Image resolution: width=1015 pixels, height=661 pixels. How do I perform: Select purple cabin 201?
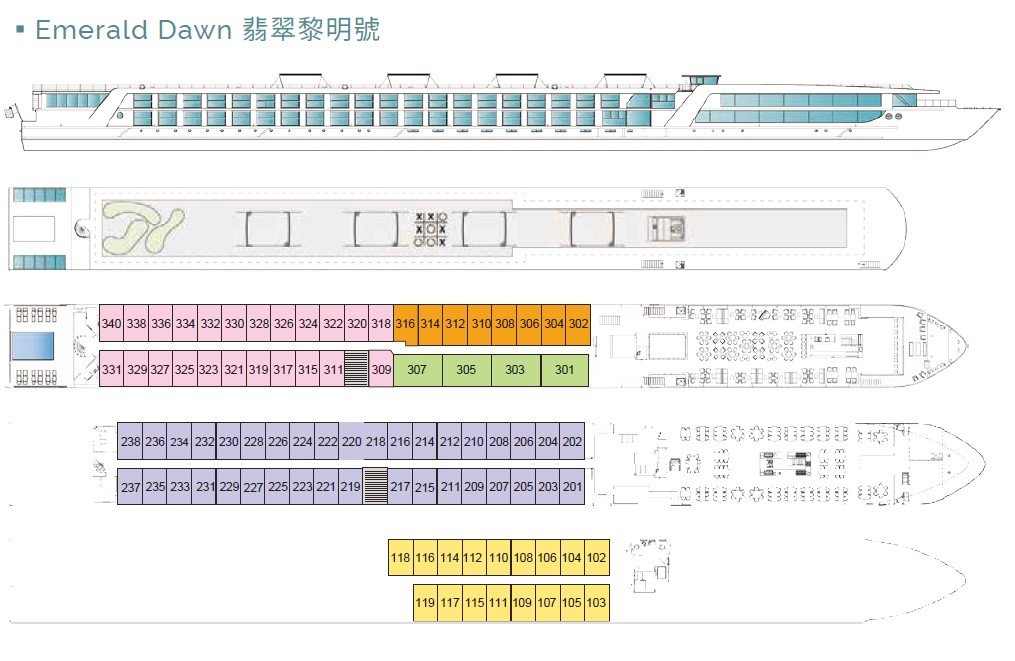(572, 486)
